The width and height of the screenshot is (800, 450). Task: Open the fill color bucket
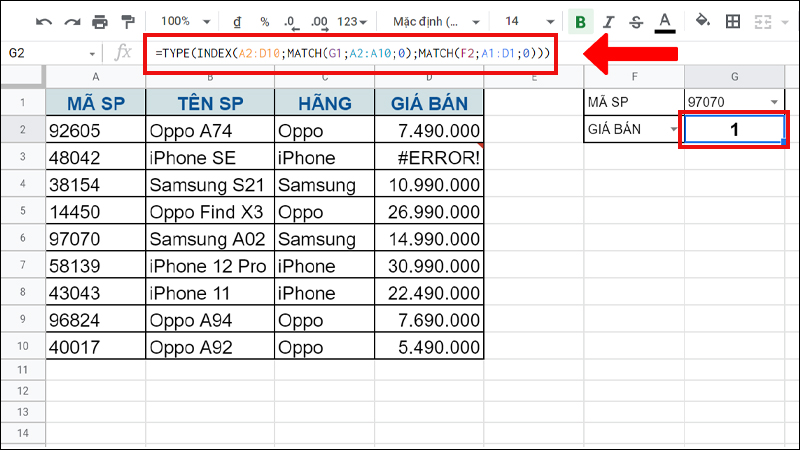point(702,21)
